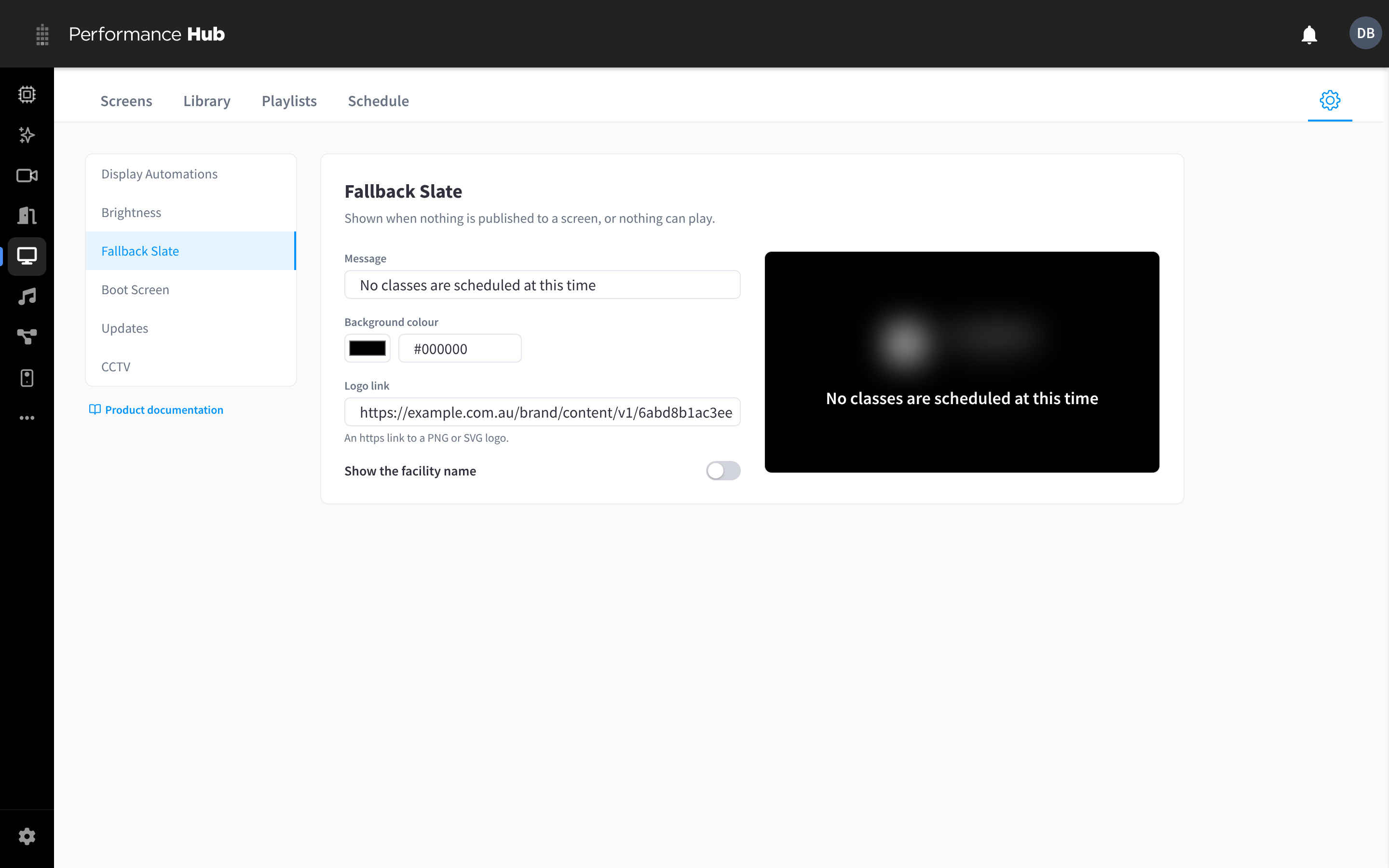This screenshot has width=1389, height=868.
Task: Open Product documentation link
Action: [156, 410]
